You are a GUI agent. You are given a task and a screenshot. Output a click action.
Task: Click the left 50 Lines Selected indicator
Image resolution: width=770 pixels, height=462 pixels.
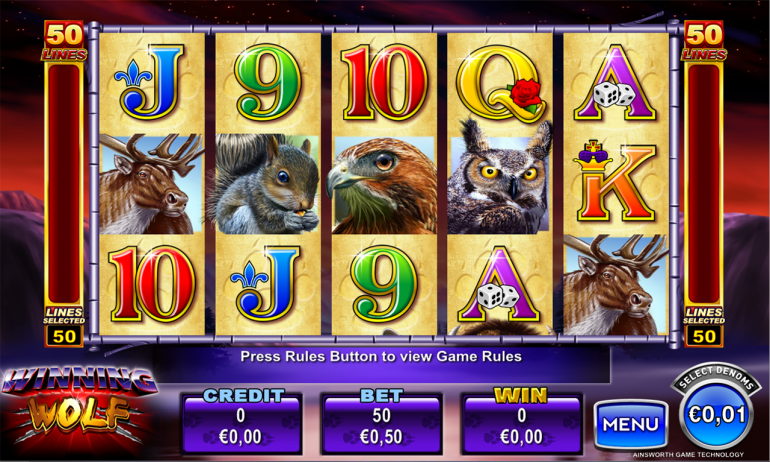(x=64, y=327)
